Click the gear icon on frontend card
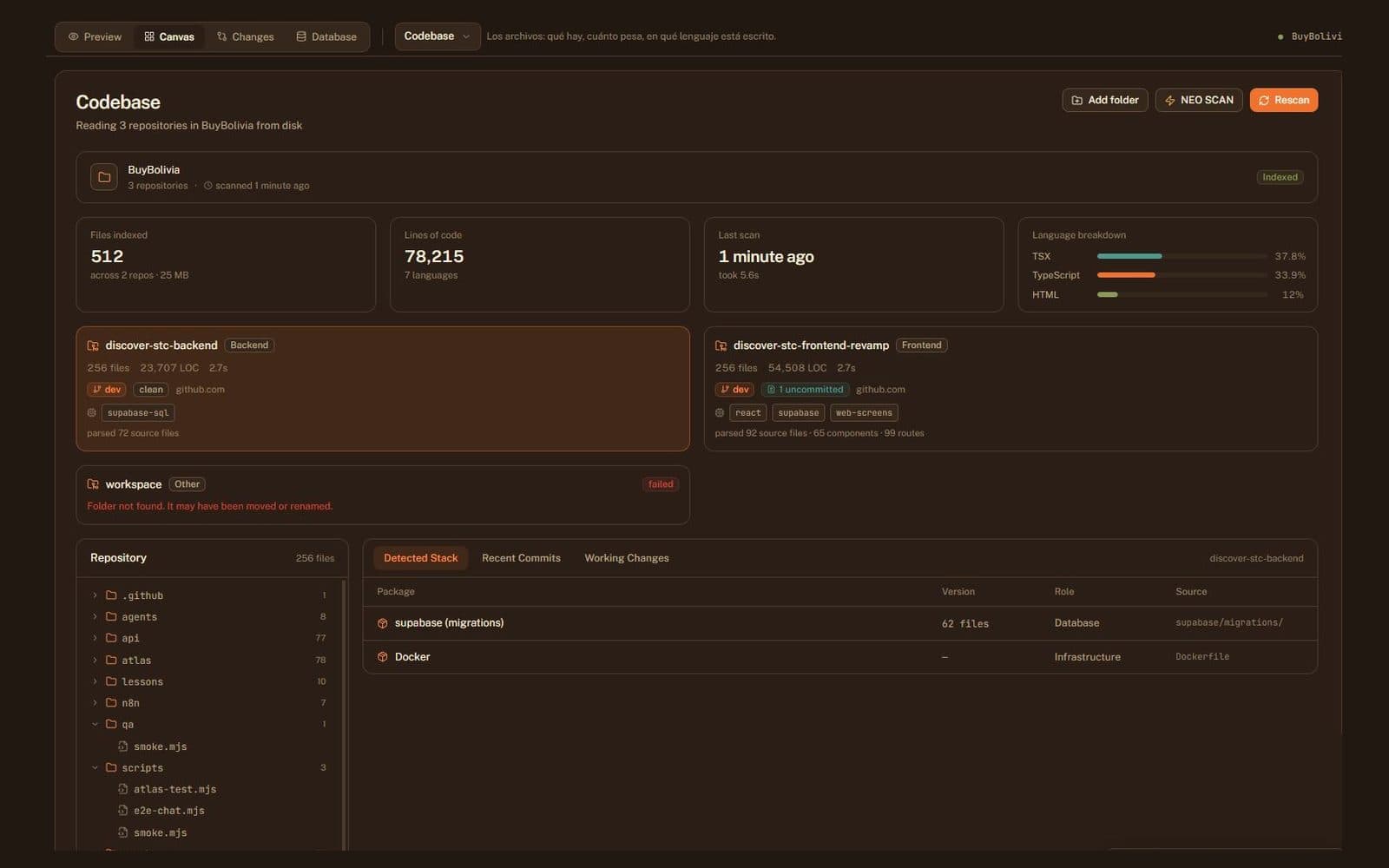1389x868 pixels. tap(720, 413)
